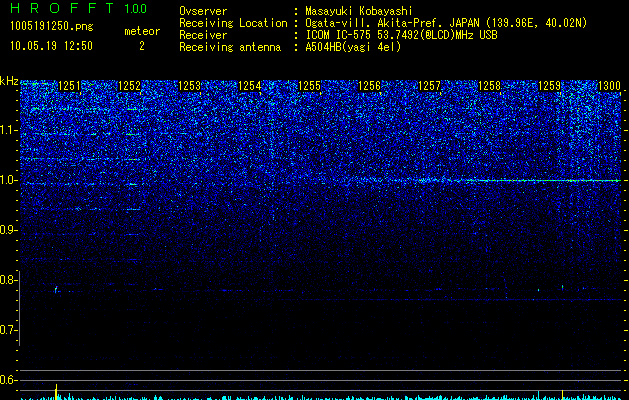Click the 1257 time marker
Image resolution: width=629 pixels, height=400 pixels.
pos(429,86)
